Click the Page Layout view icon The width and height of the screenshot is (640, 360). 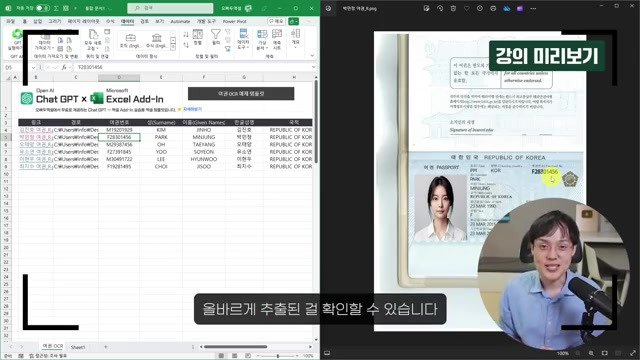(x=234, y=356)
